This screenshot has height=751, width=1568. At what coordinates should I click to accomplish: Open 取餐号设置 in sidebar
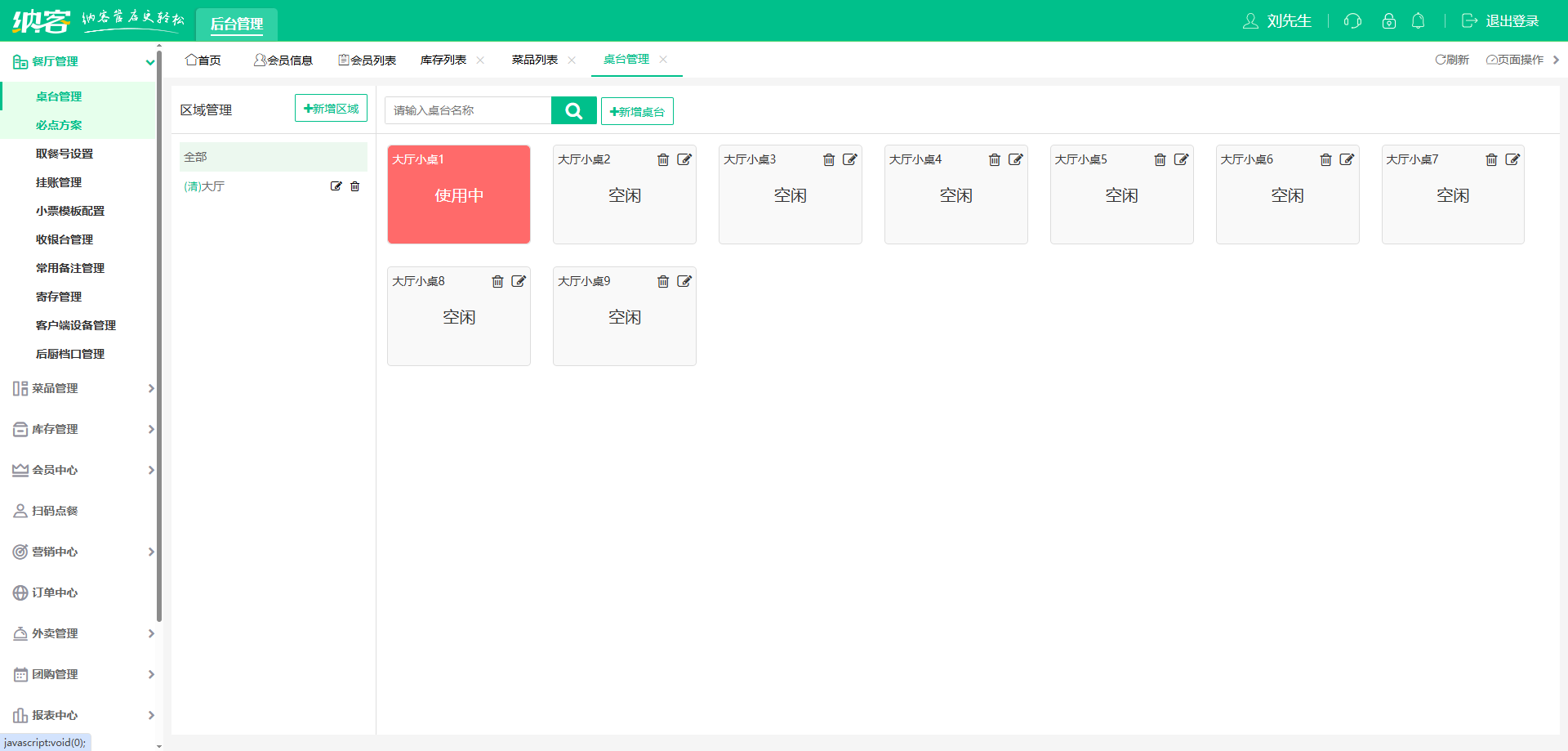65,154
